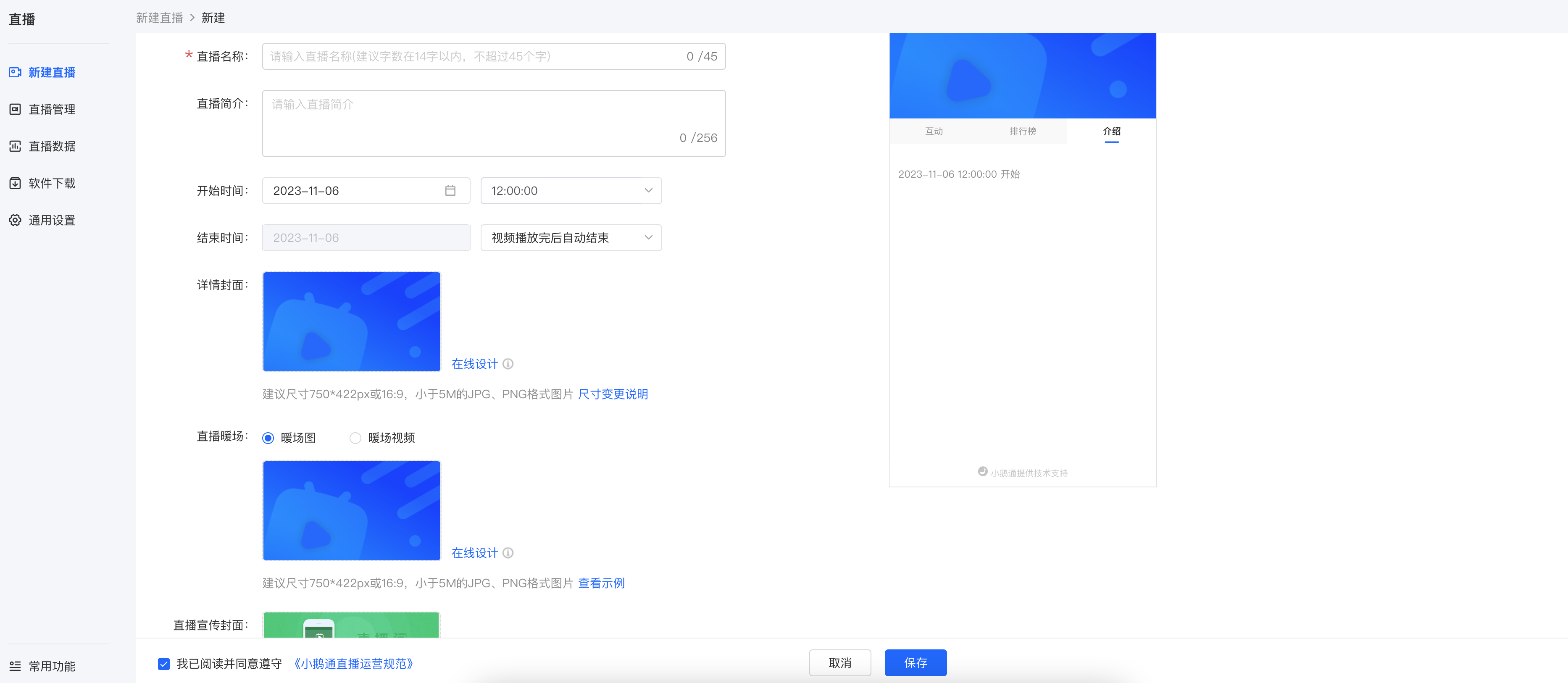
Task: Switch to 排行榜 tab in preview
Action: tap(1023, 131)
